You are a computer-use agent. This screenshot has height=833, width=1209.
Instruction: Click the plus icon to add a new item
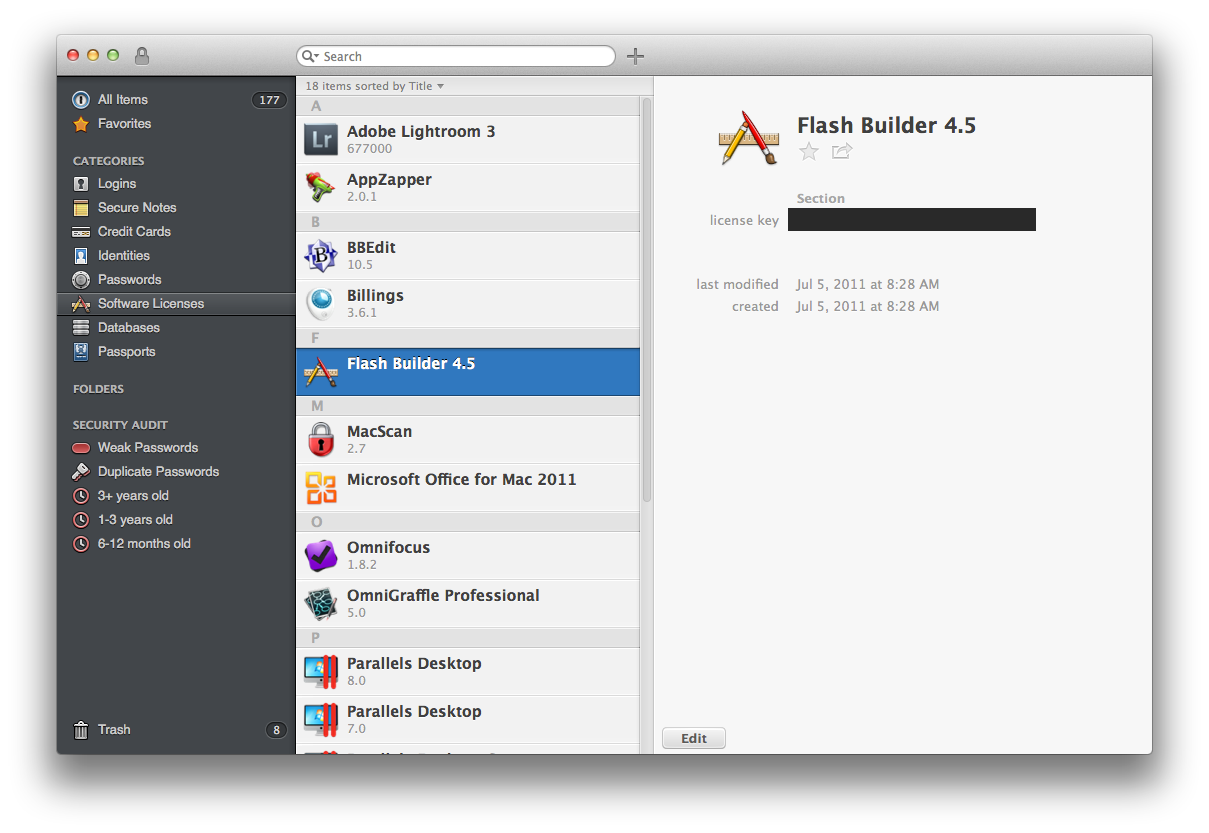[x=635, y=56]
